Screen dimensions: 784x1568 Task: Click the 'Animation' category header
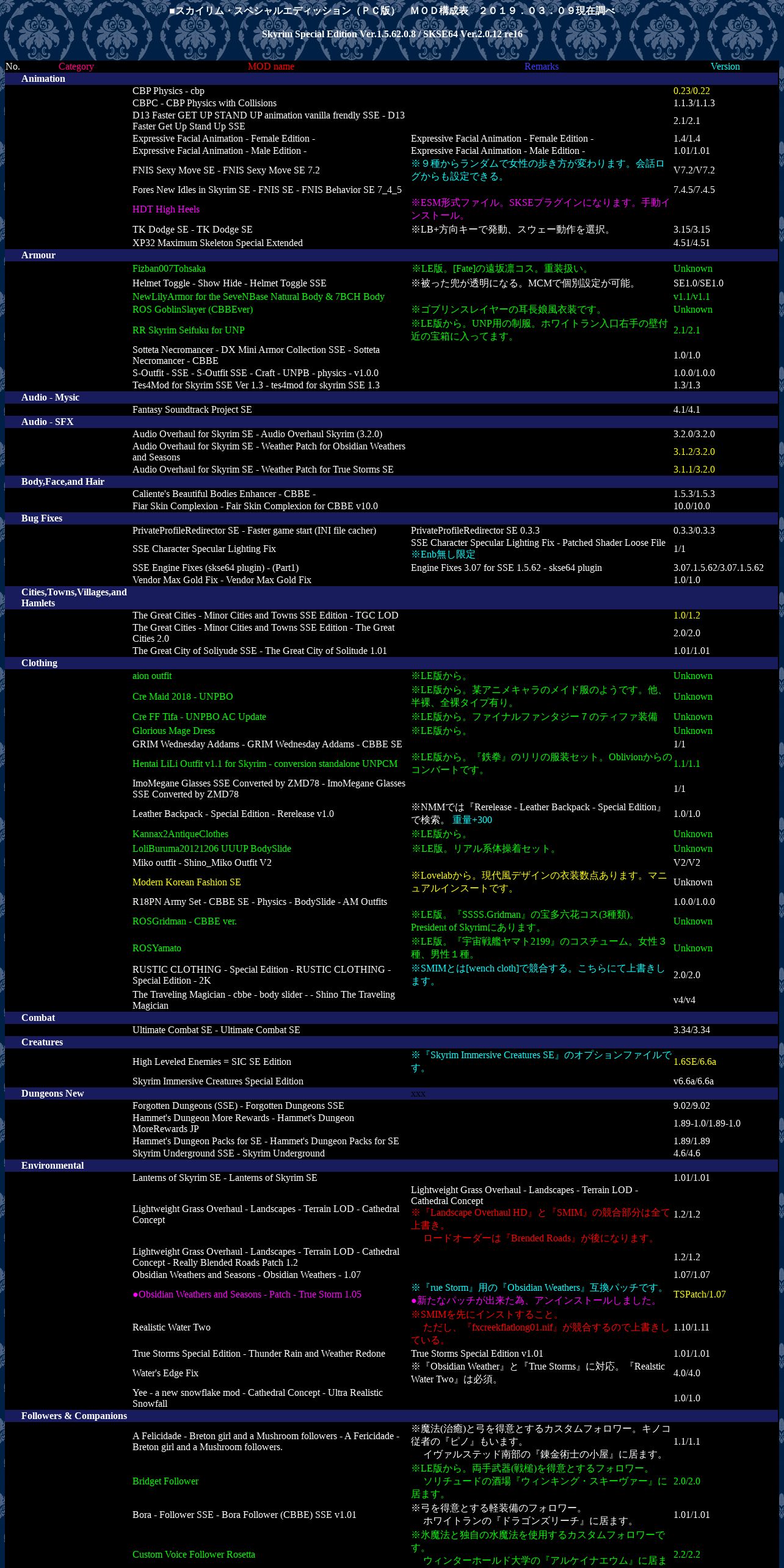(43, 79)
